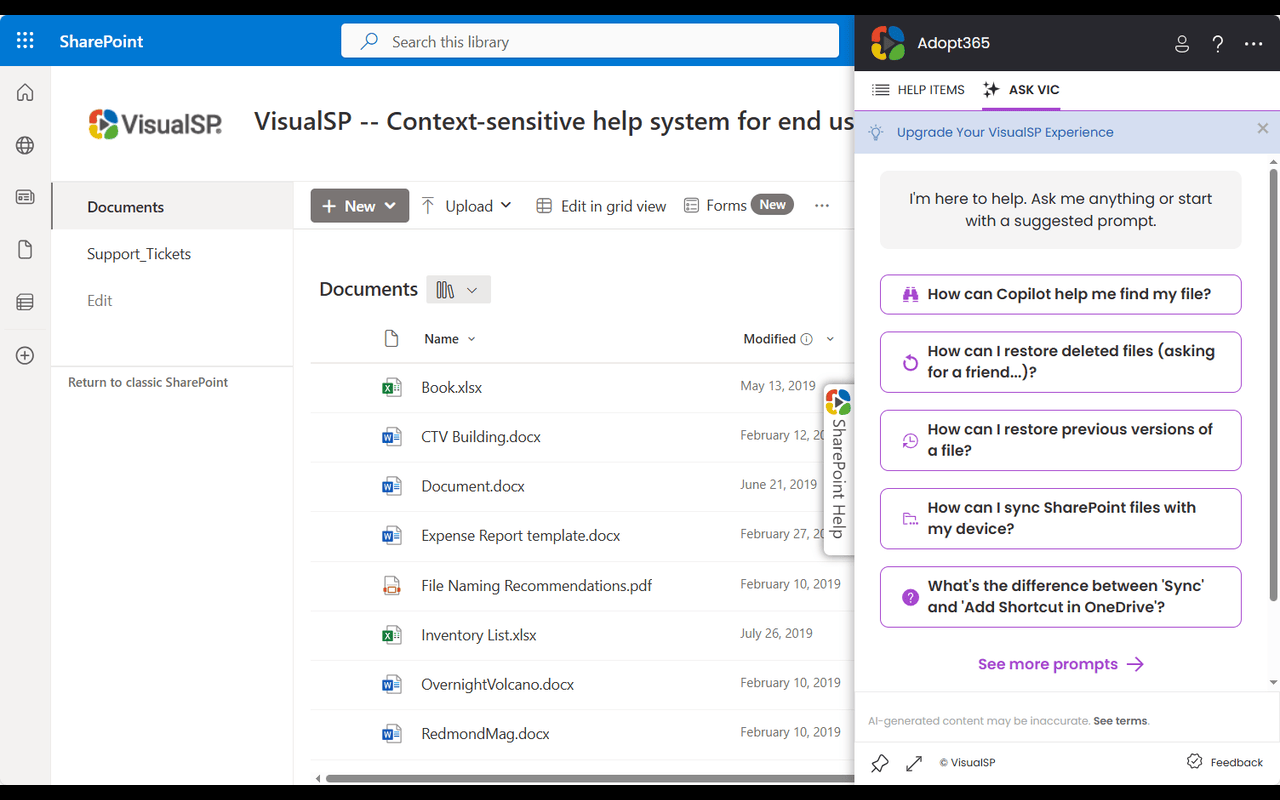Click the Upgrade Your VisualSP Experience link
Image resolution: width=1280 pixels, height=800 pixels.
pos(1005,132)
